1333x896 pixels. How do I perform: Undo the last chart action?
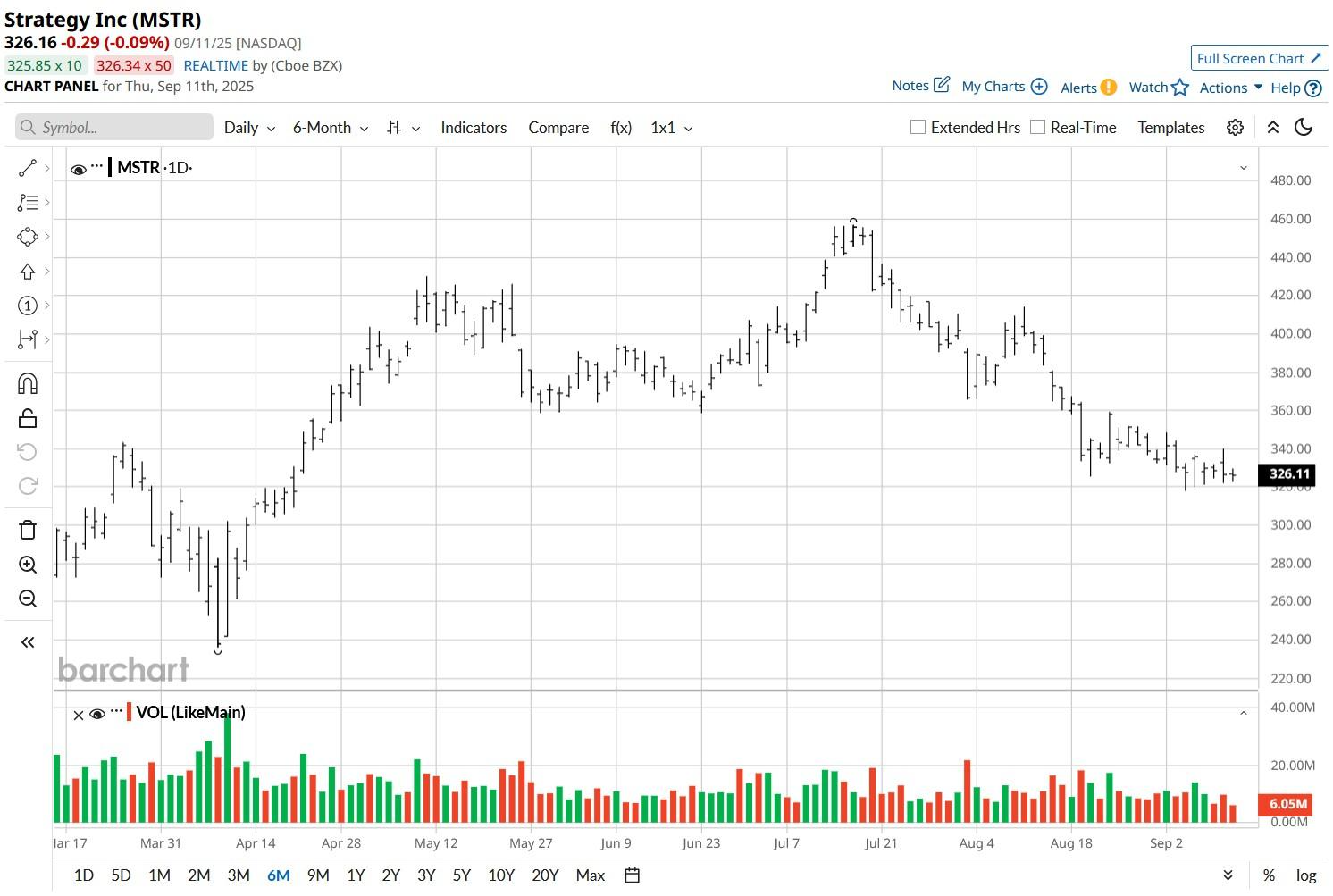click(28, 452)
